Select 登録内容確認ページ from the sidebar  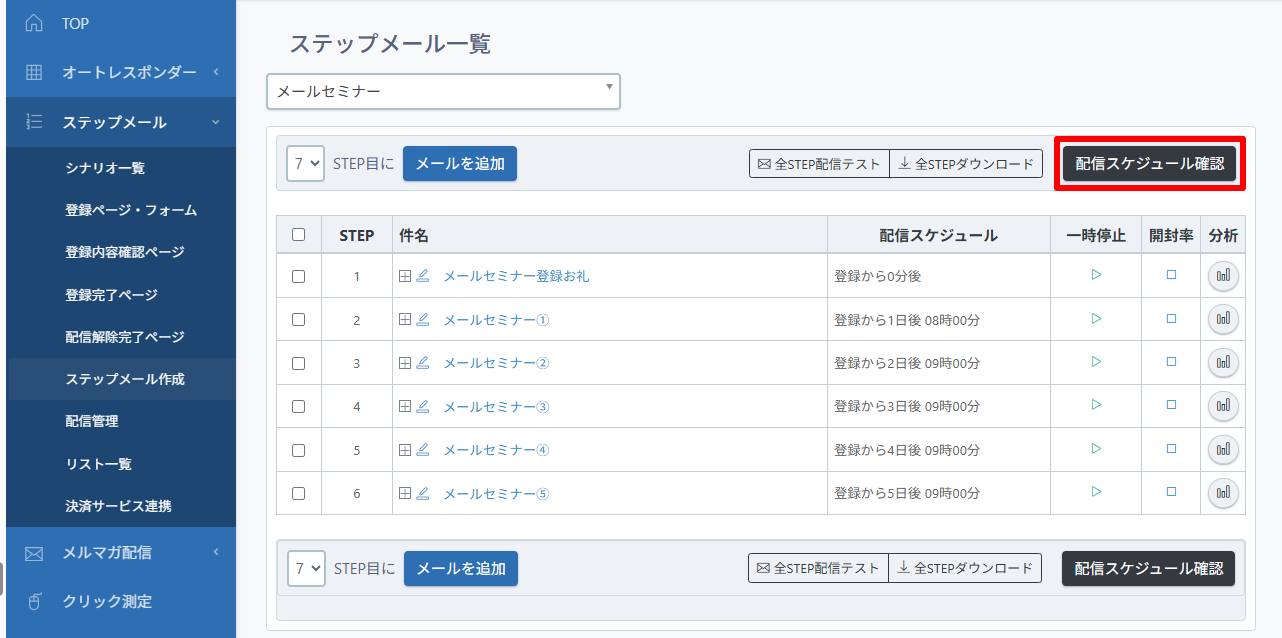coord(125,252)
